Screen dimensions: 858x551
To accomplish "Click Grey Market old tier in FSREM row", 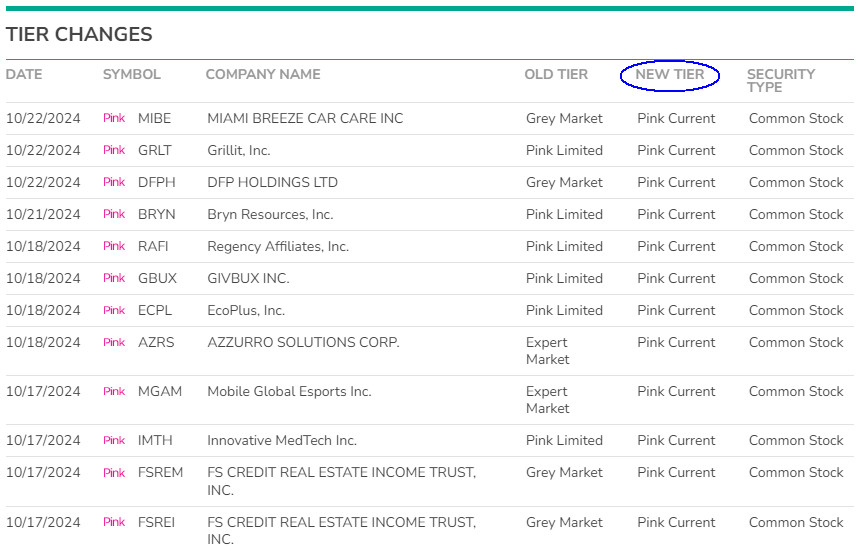I will 564,473.
